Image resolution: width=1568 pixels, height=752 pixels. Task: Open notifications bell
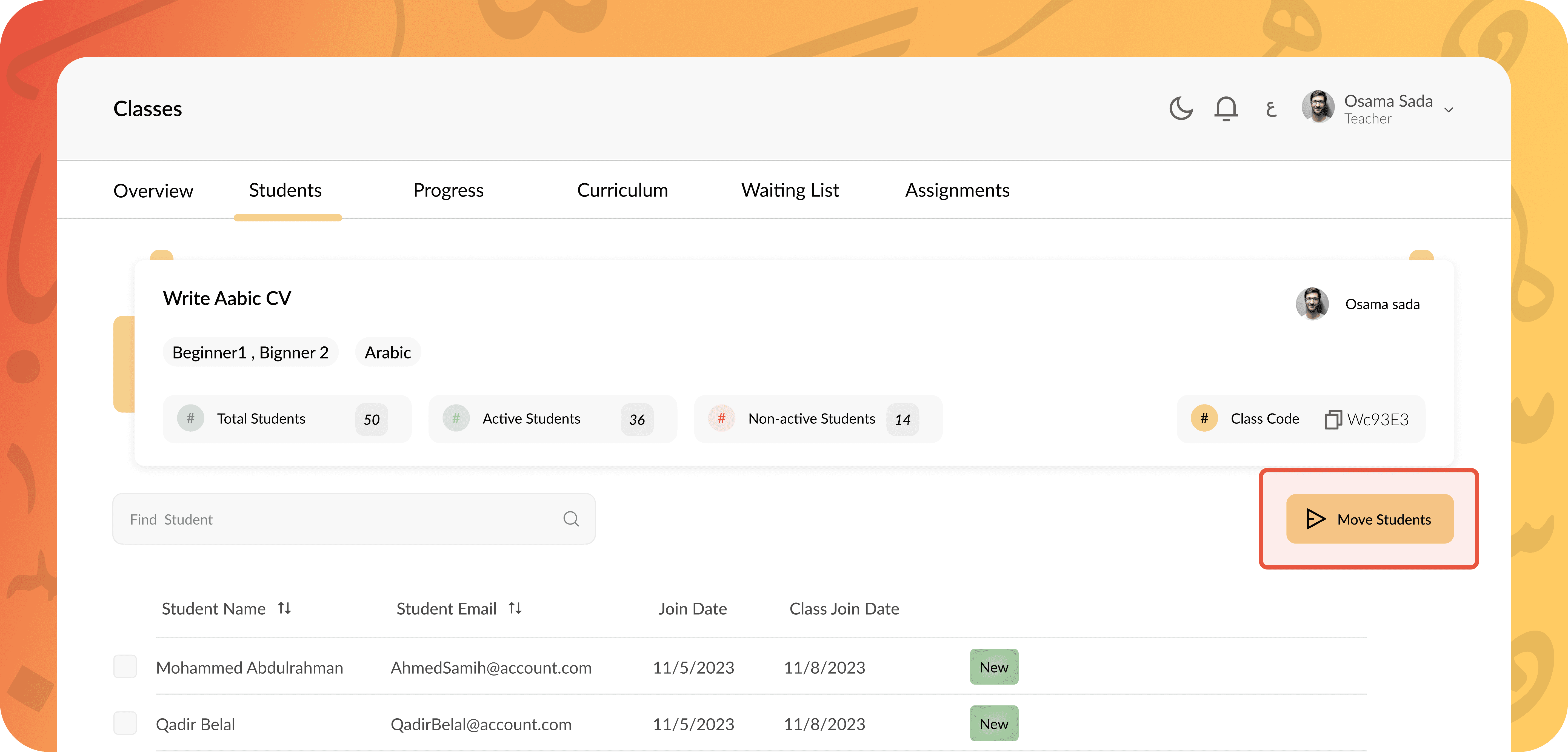pos(1226,109)
